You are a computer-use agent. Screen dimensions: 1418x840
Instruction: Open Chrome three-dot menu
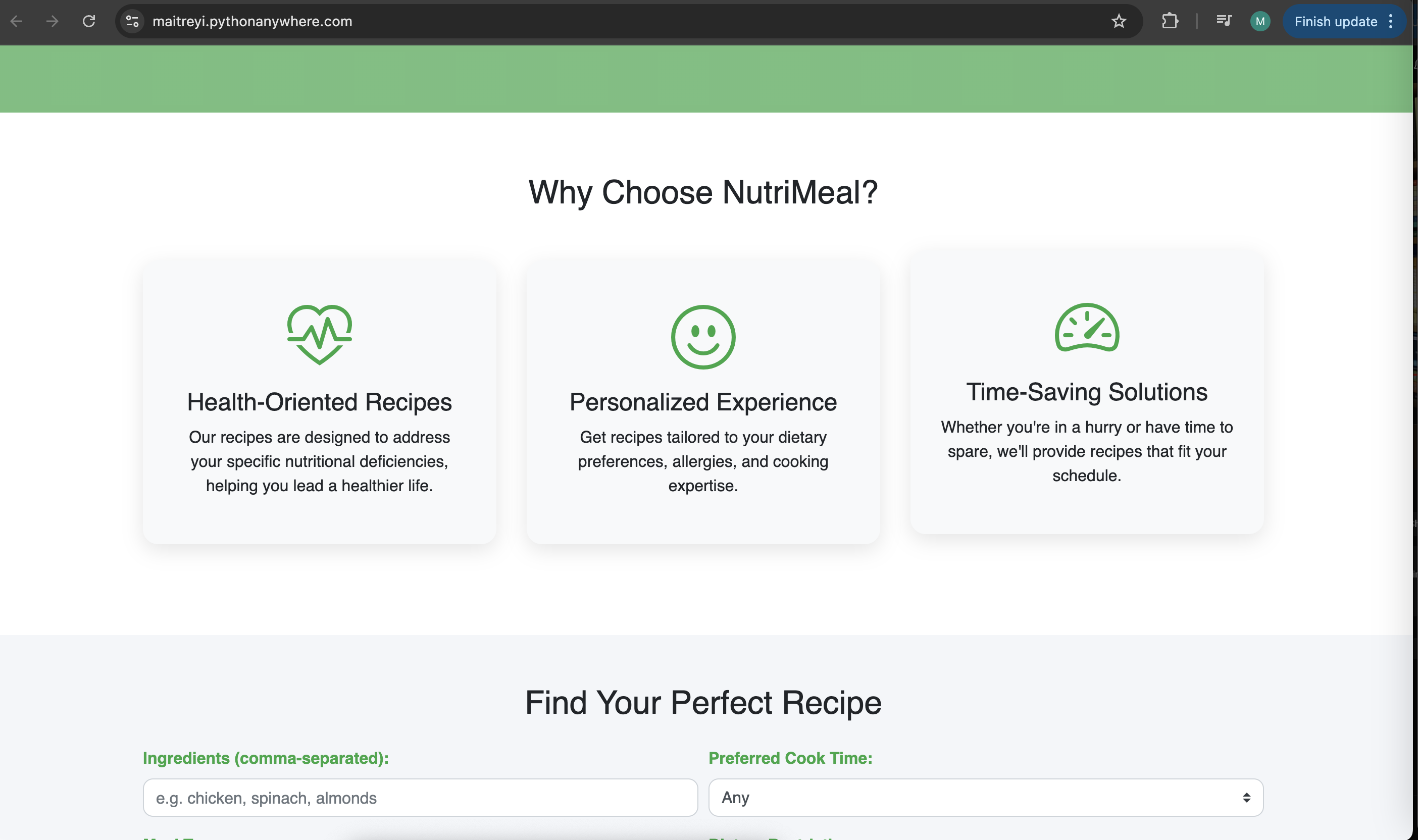click(x=1390, y=22)
